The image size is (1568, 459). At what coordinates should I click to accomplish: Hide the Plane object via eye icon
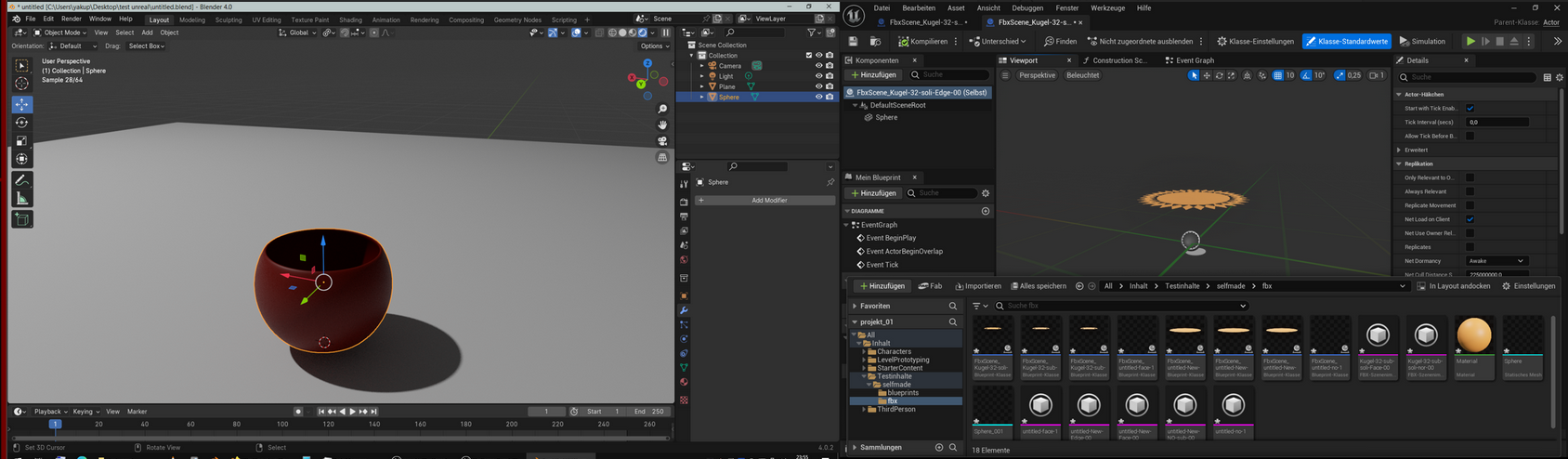[x=818, y=86]
